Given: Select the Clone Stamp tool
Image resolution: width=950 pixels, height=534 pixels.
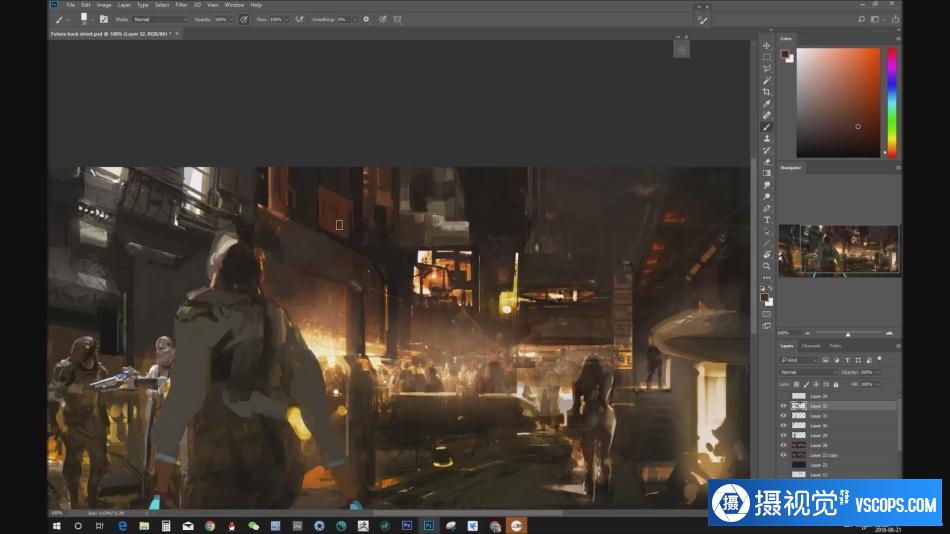Looking at the screenshot, I should pyautogui.click(x=766, y=138).
